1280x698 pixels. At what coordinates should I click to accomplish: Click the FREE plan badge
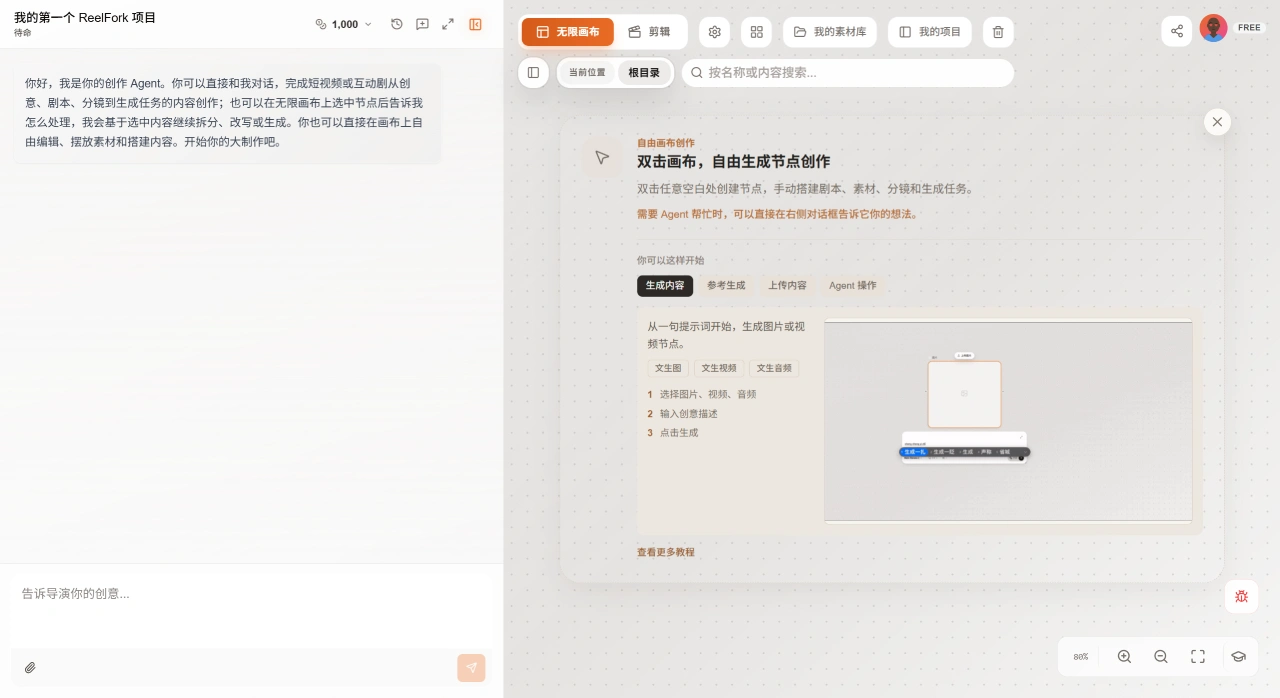1249,28
